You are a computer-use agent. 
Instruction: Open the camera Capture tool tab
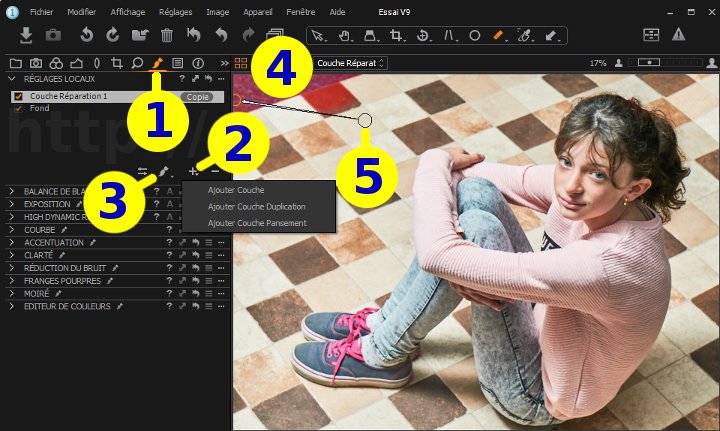point(36,63)
